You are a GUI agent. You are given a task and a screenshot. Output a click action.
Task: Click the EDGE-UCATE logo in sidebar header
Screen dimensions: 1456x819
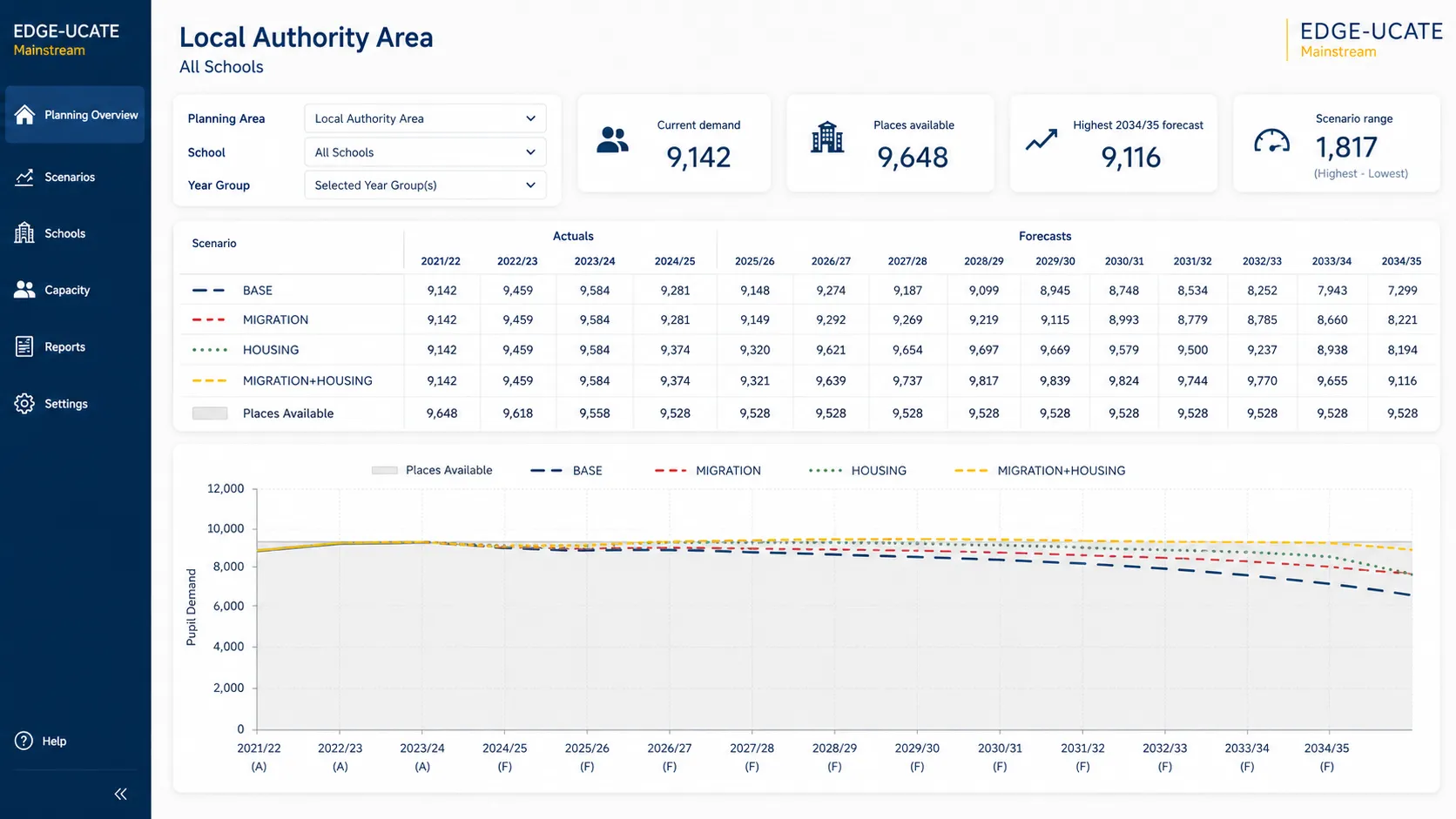click(x=66, y=39)
